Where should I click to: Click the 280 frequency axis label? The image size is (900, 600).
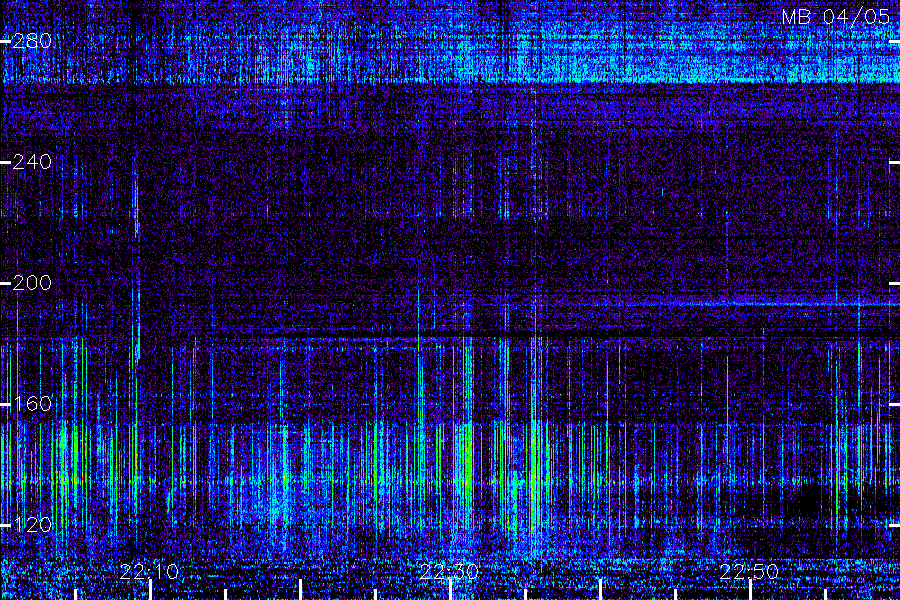(32, 41)
